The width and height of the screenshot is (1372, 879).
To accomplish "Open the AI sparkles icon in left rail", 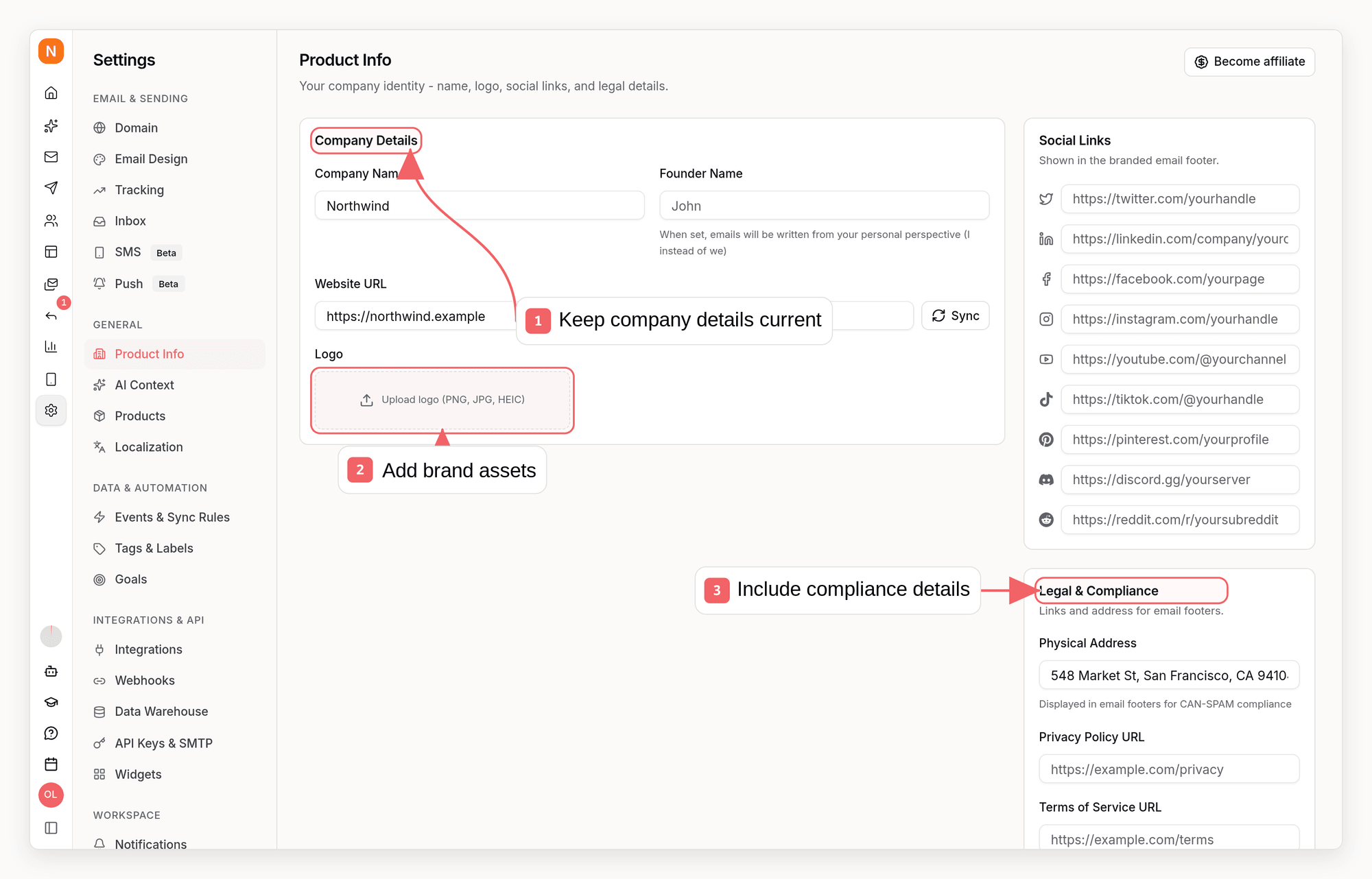I will pos(51,125).
